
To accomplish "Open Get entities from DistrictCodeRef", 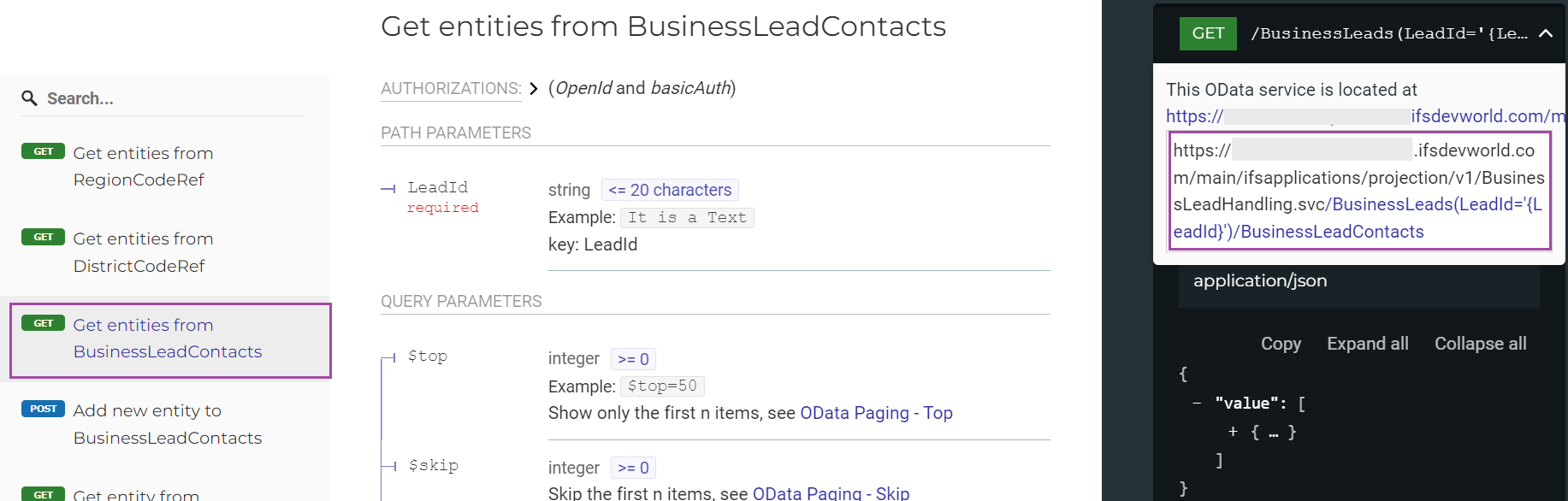I will [143, 252].
